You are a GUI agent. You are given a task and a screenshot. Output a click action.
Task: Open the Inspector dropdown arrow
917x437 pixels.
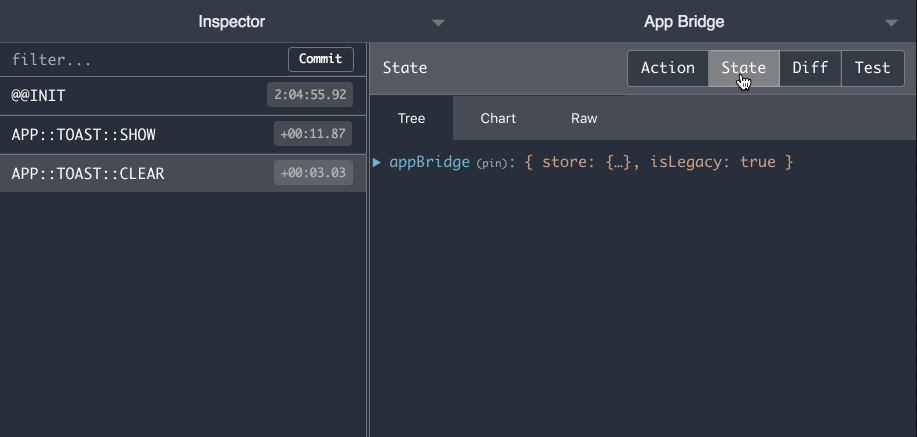438,23
